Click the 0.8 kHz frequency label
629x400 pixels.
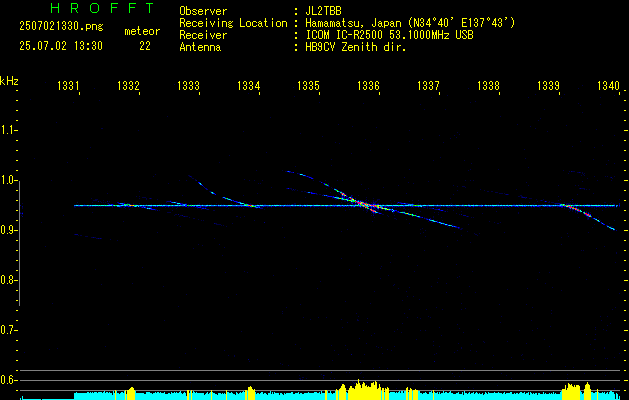pos(8,280)
